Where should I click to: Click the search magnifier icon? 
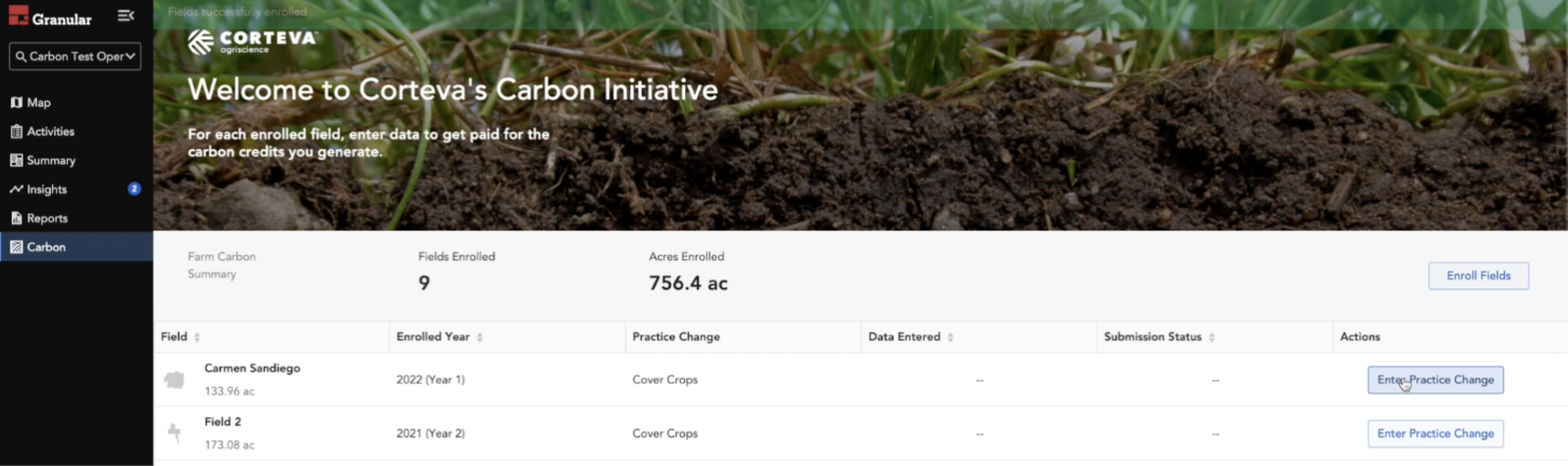(x=21, y=57)
